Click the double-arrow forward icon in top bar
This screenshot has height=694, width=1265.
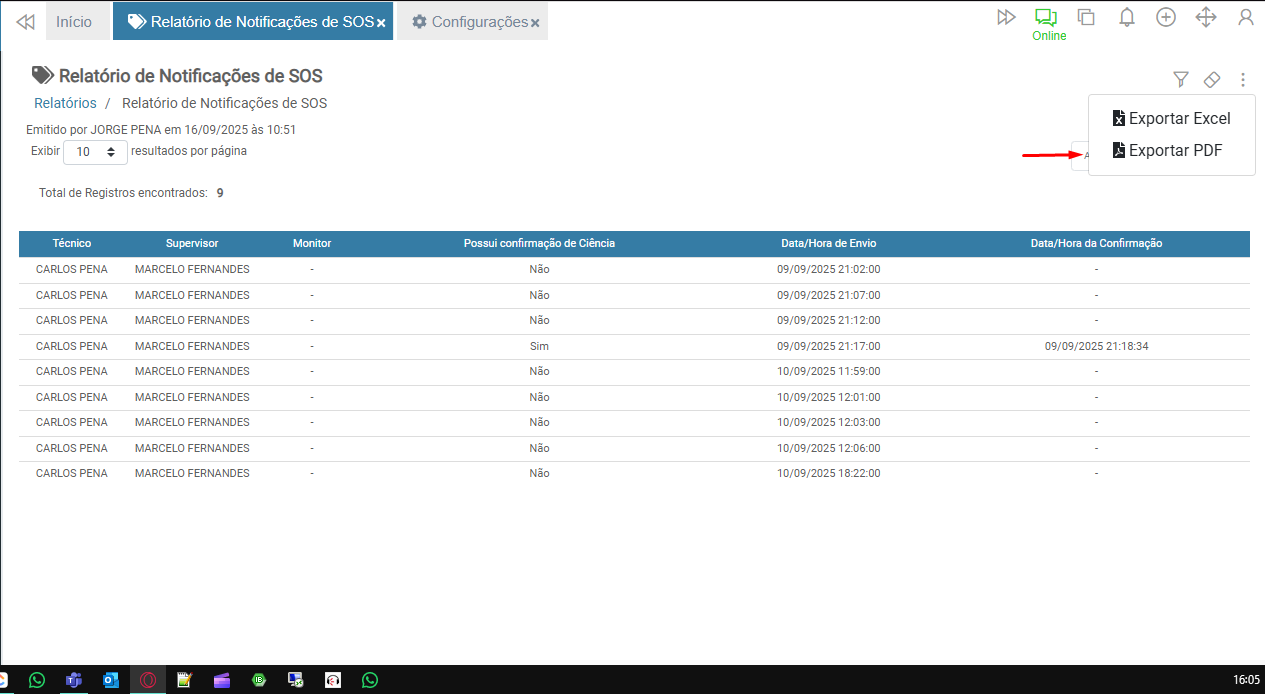pyautogui.click(x=1007, y=18)
